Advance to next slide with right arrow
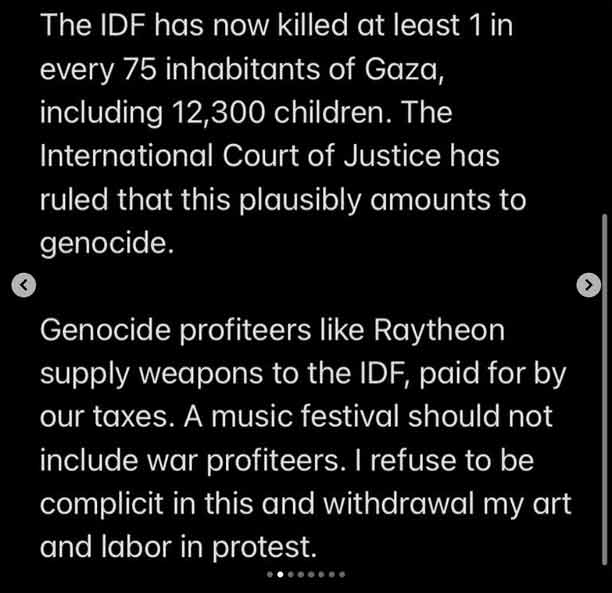The width and height of the screenshot is (612, 593). (589, 285)
